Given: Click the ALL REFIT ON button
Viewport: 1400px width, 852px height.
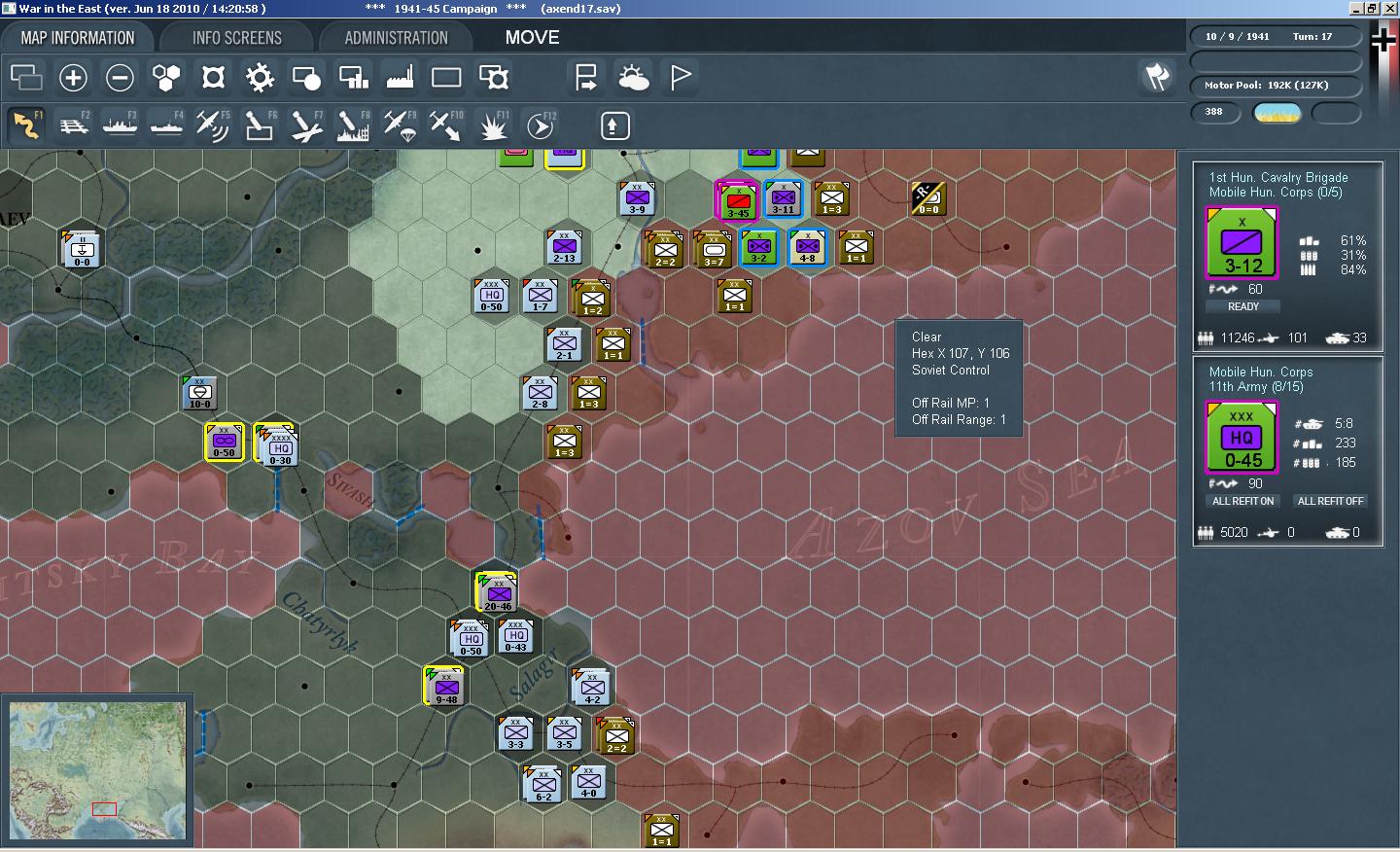Looking at the screenshot, I should click(x=1242, y=501).
